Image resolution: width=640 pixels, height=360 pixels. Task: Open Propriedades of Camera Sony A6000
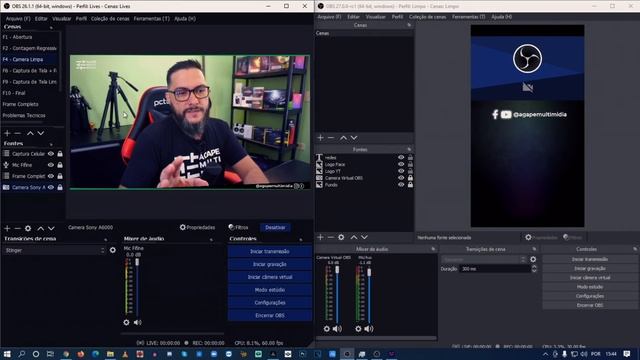[198, 227]
